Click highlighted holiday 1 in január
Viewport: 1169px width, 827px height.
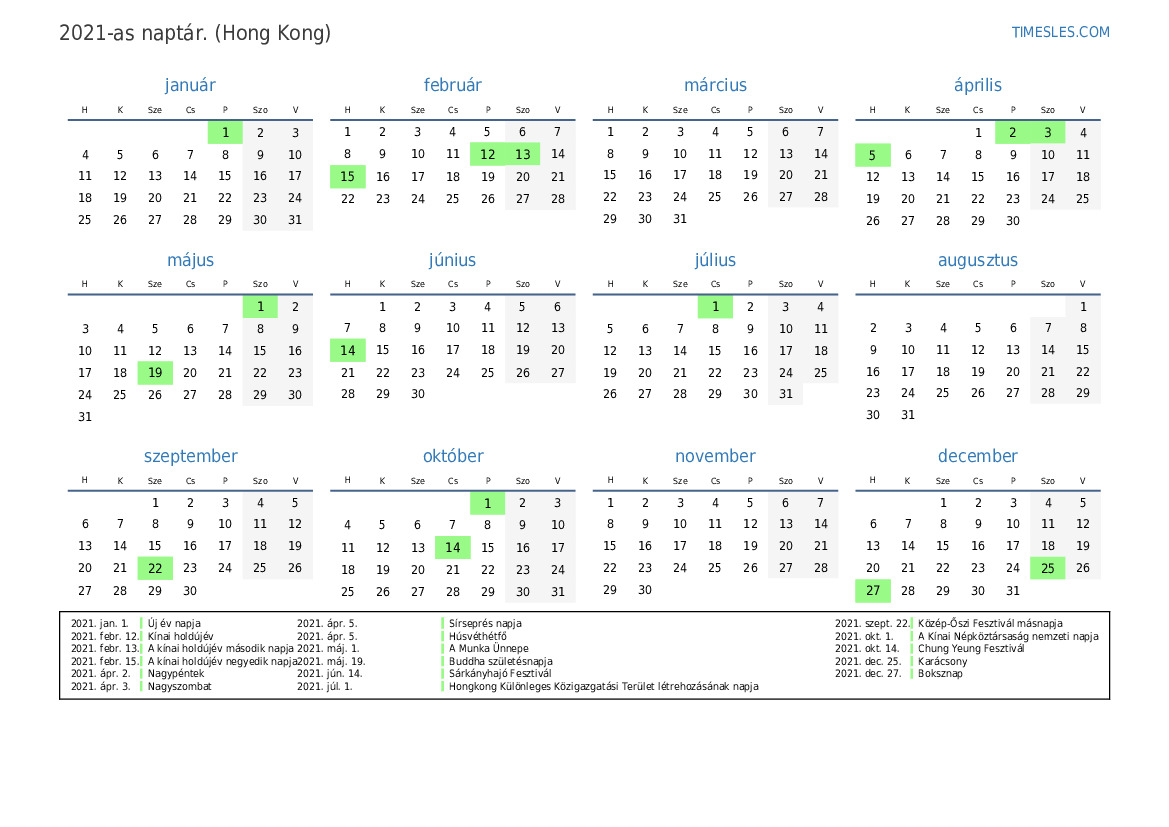(x=225, y=133)
